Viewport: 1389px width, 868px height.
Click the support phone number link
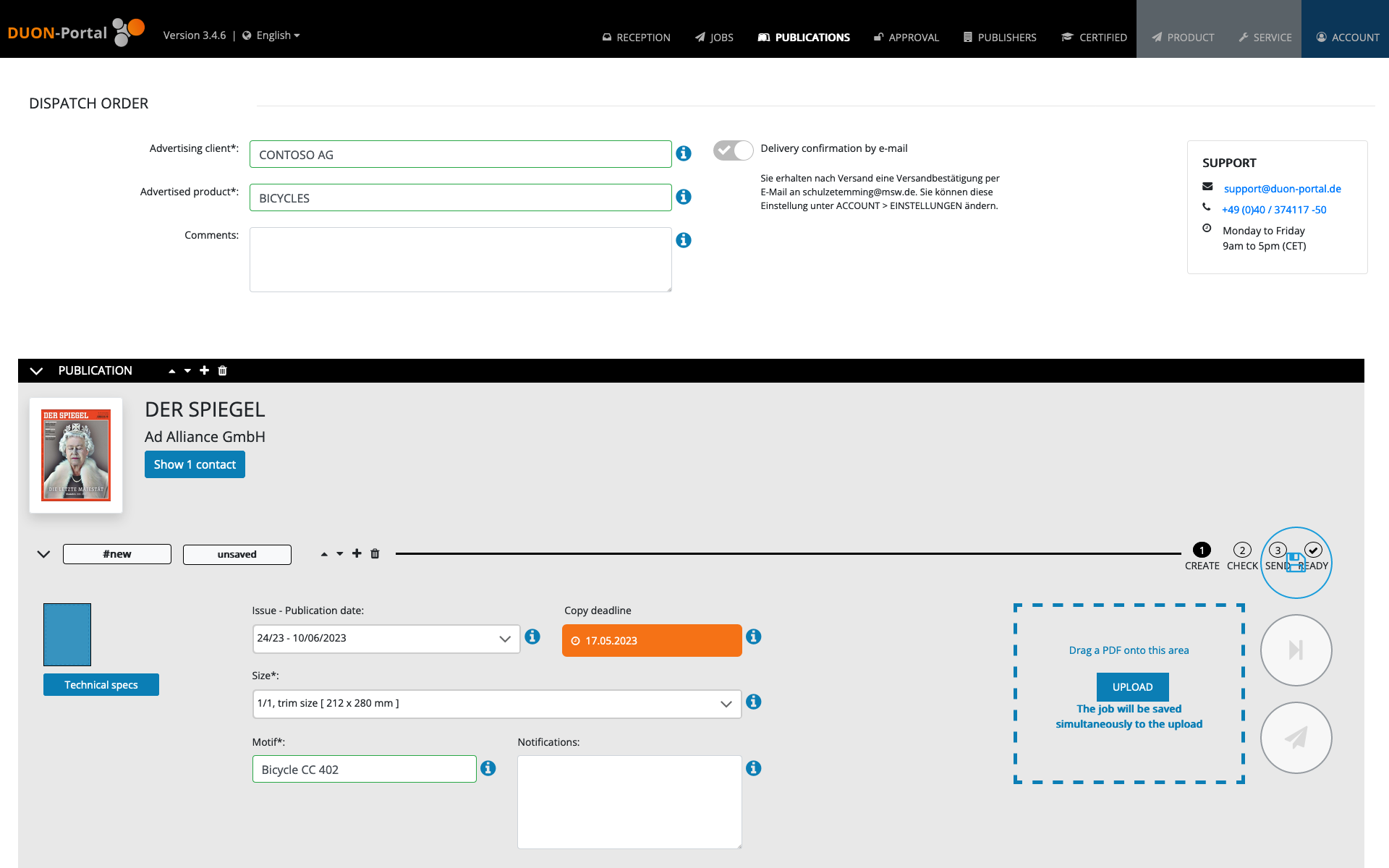click(x=1274, y=210)
